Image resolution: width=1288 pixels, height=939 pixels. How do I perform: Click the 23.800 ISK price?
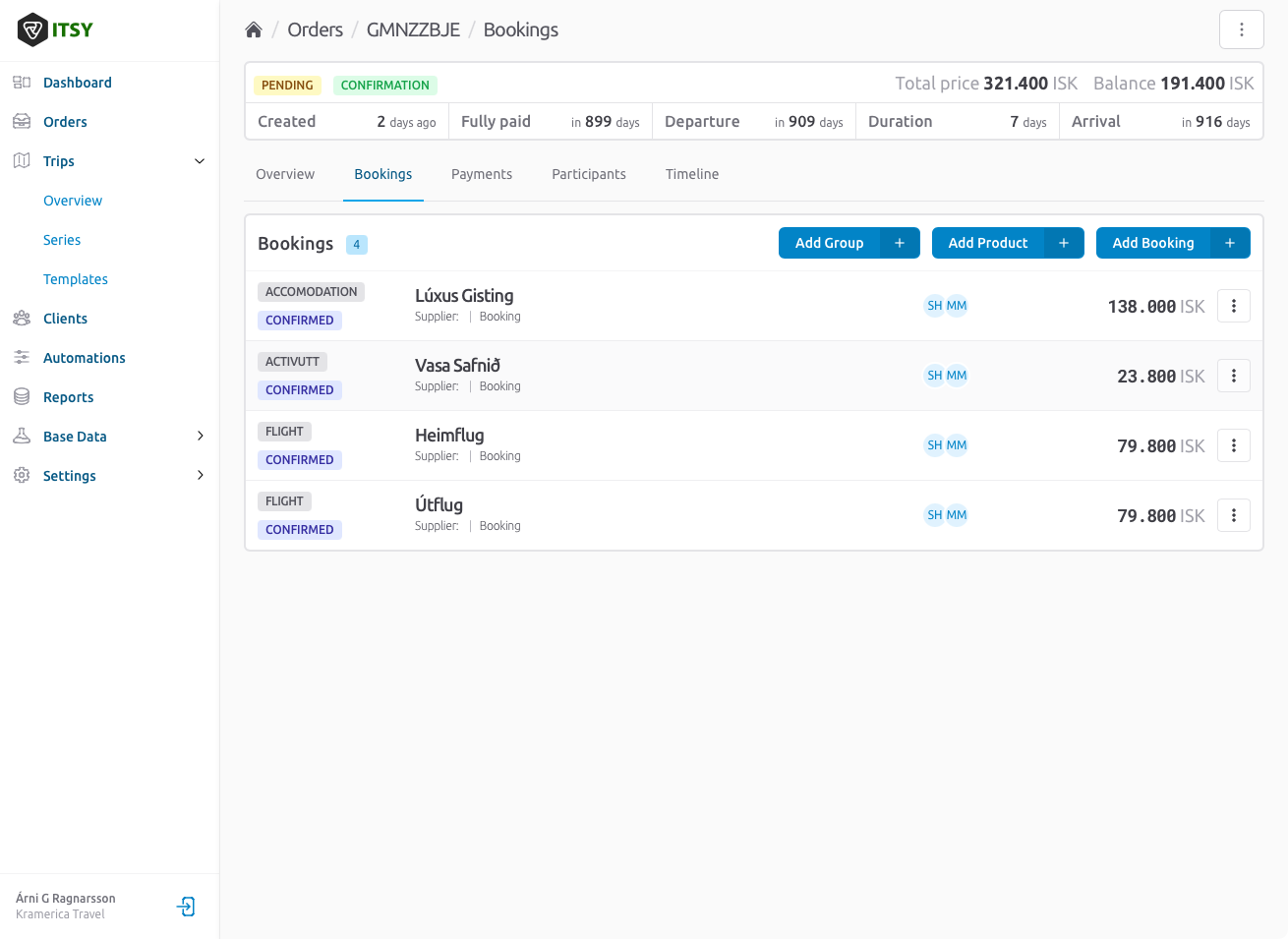click(x=1161, y=377)
